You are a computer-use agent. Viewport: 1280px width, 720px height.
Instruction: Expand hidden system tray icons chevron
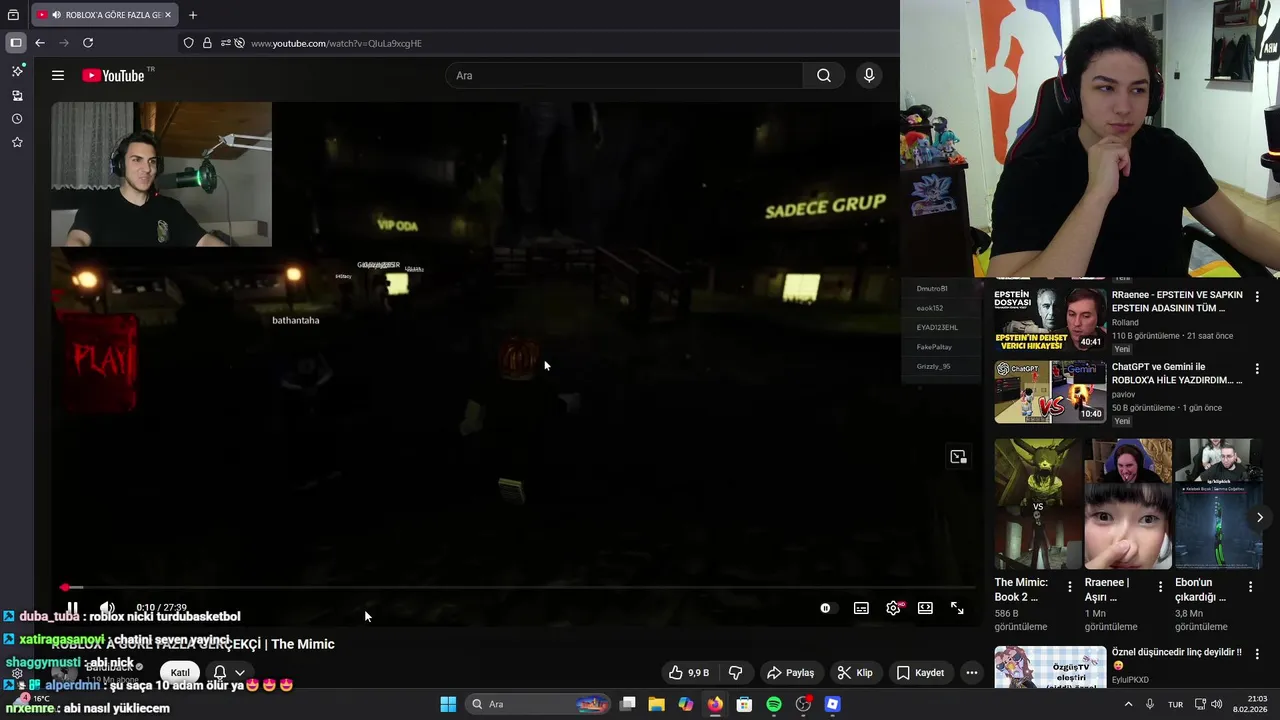tap(1129, 704)
